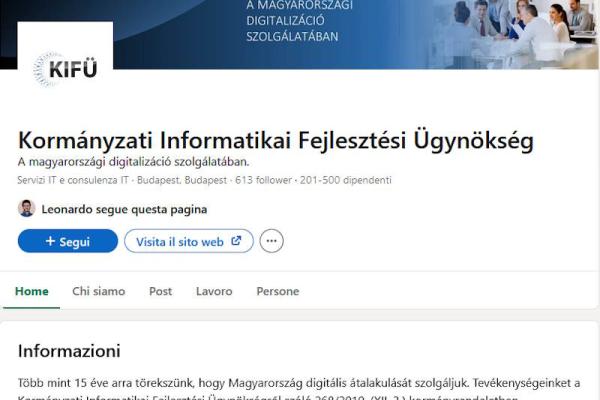Viewport: 600px width, 400px height.
Task: Click Leonardo's profile avatar
Action: pyautogui.click(x=26, y=209)
